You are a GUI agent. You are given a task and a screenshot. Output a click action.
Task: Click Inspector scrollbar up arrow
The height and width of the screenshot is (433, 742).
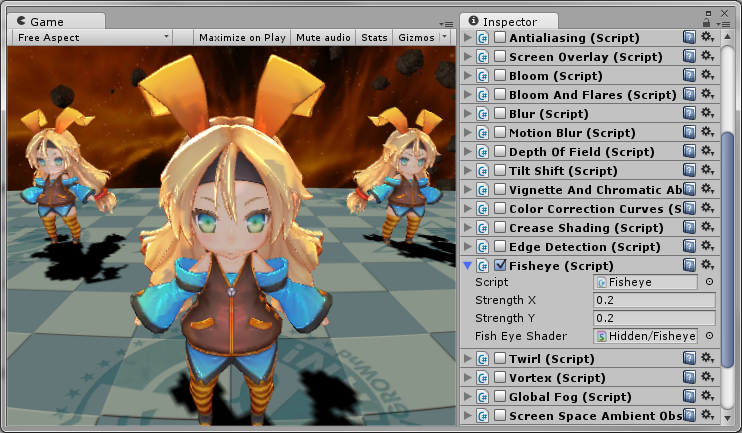[727, 37]
